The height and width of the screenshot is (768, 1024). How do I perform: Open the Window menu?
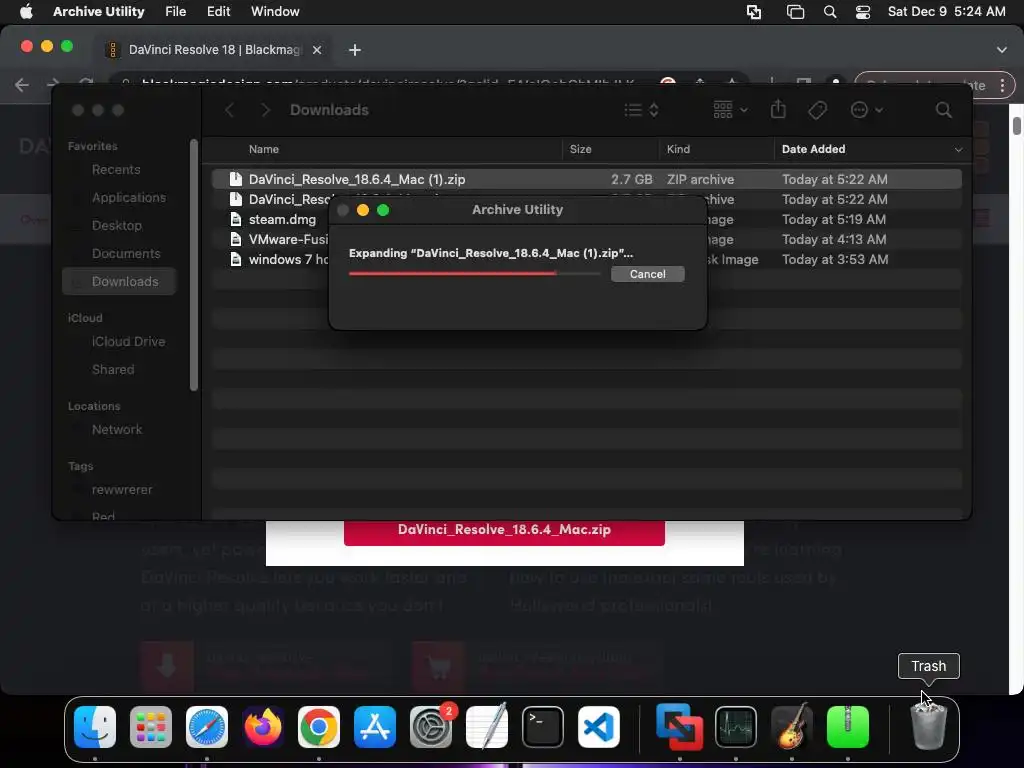click(275, 12)
